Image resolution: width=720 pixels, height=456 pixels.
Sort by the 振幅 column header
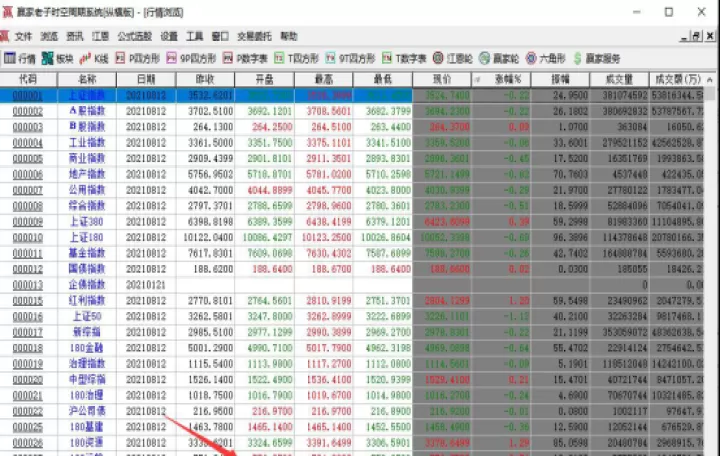click(x=560, y=79)
